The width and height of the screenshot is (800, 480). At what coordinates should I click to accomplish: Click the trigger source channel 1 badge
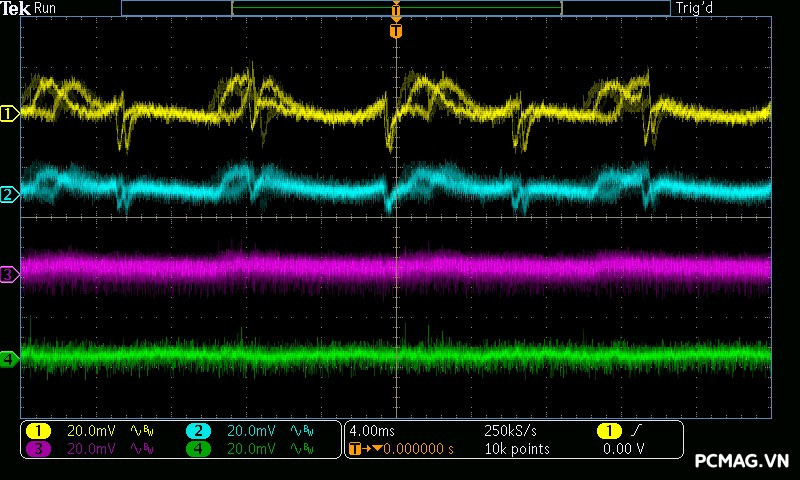609,430
